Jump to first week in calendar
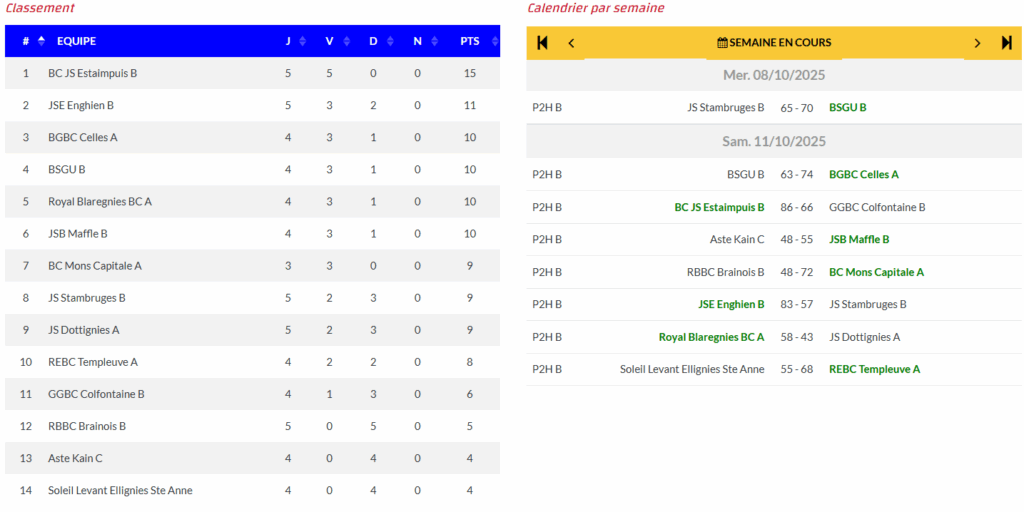 [543, 43]
